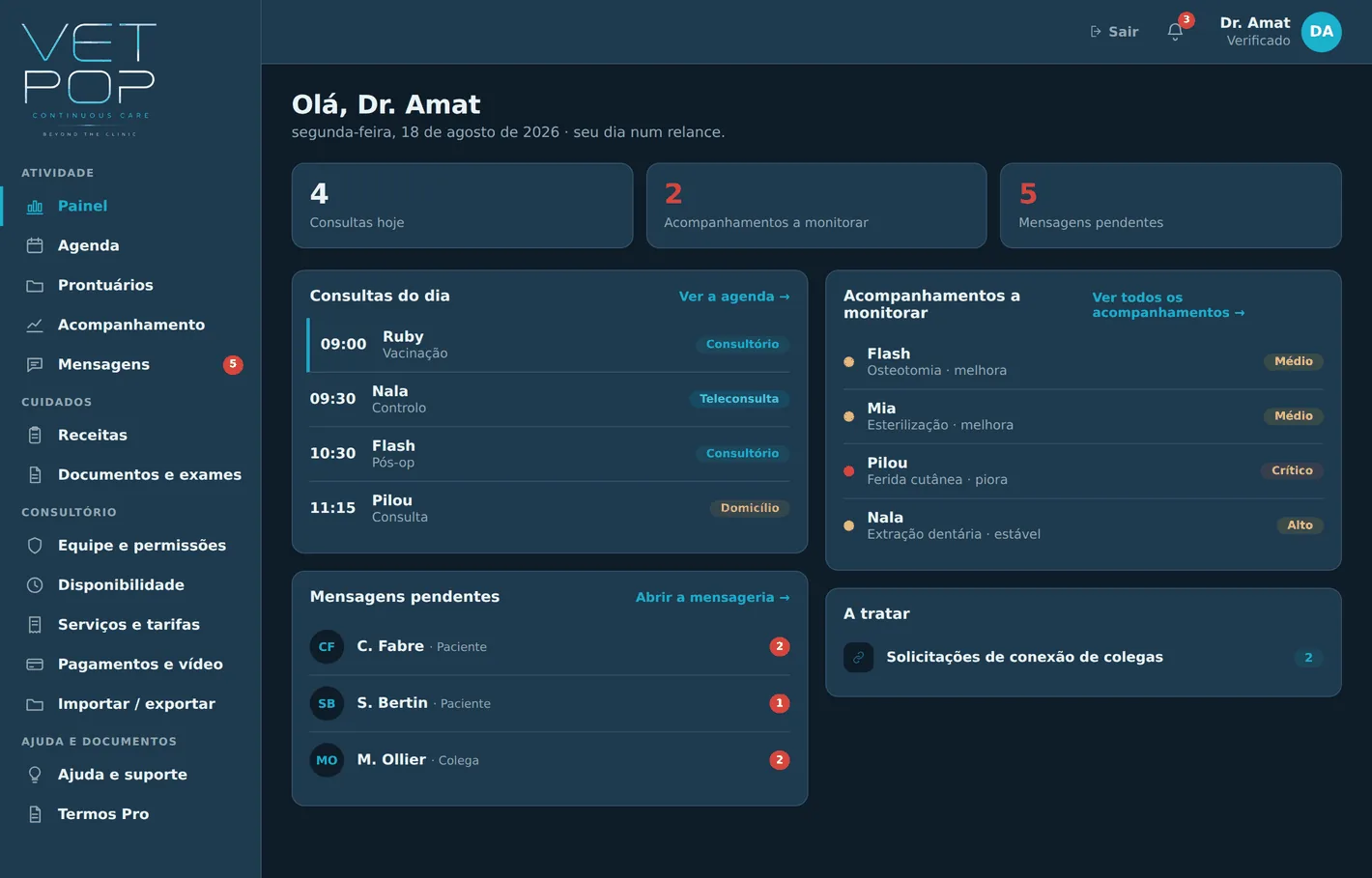Open Documentos e exames menu item

(130, 474)
